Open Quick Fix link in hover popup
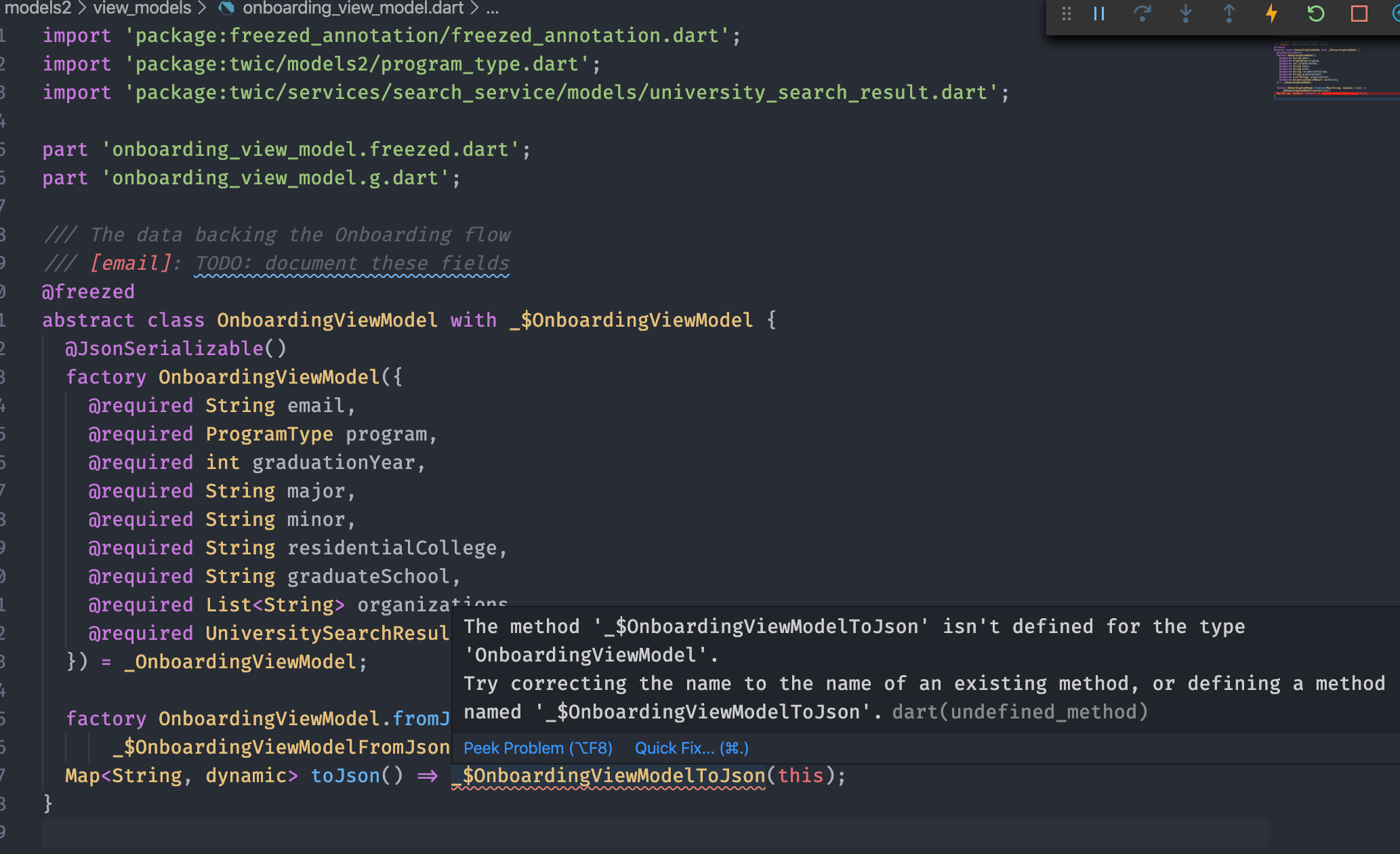This screenshot has height=854, width=1400. pyautogui.click(x=692, y=748)
